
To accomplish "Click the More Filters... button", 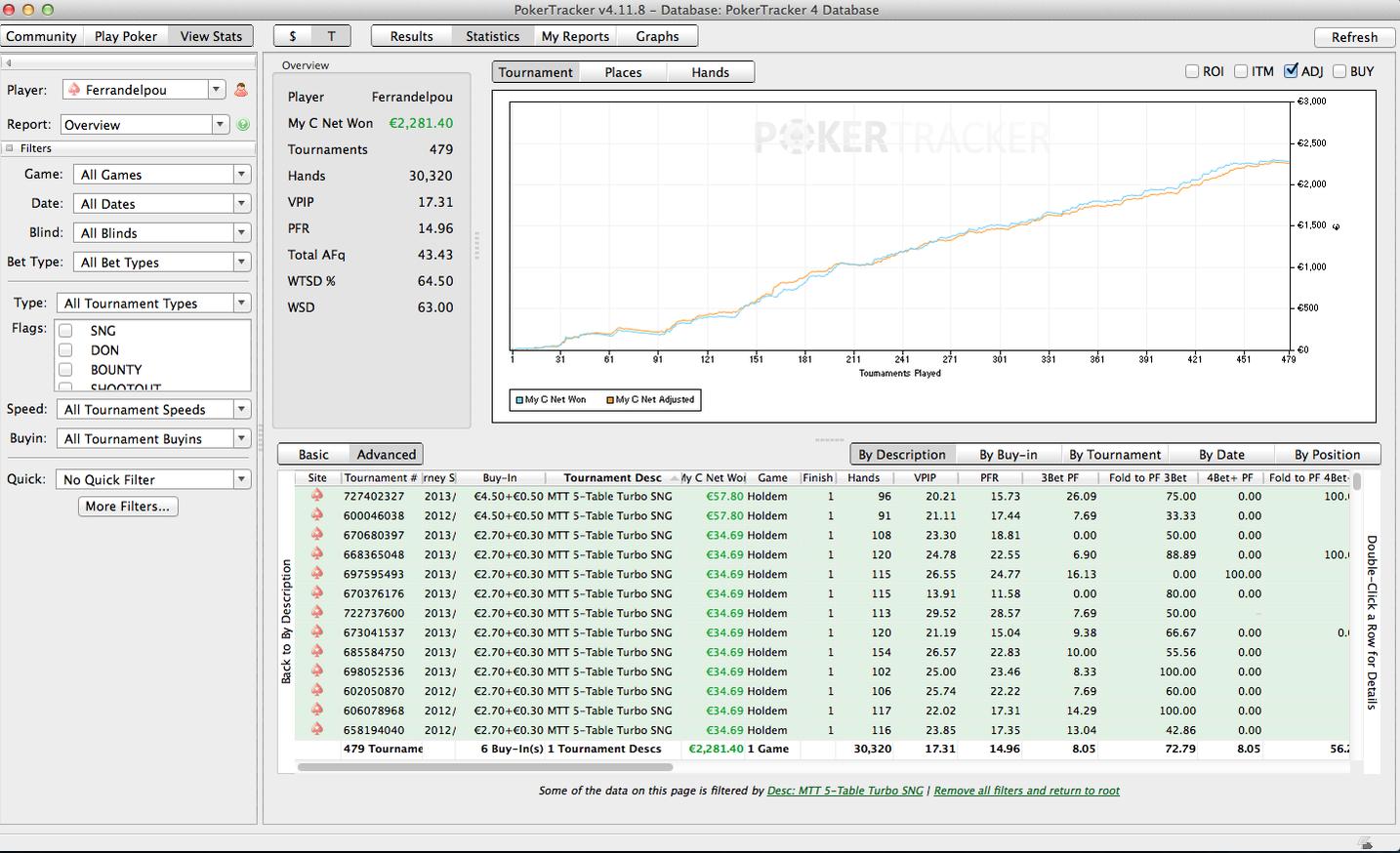I will click(x=128, y=507).
